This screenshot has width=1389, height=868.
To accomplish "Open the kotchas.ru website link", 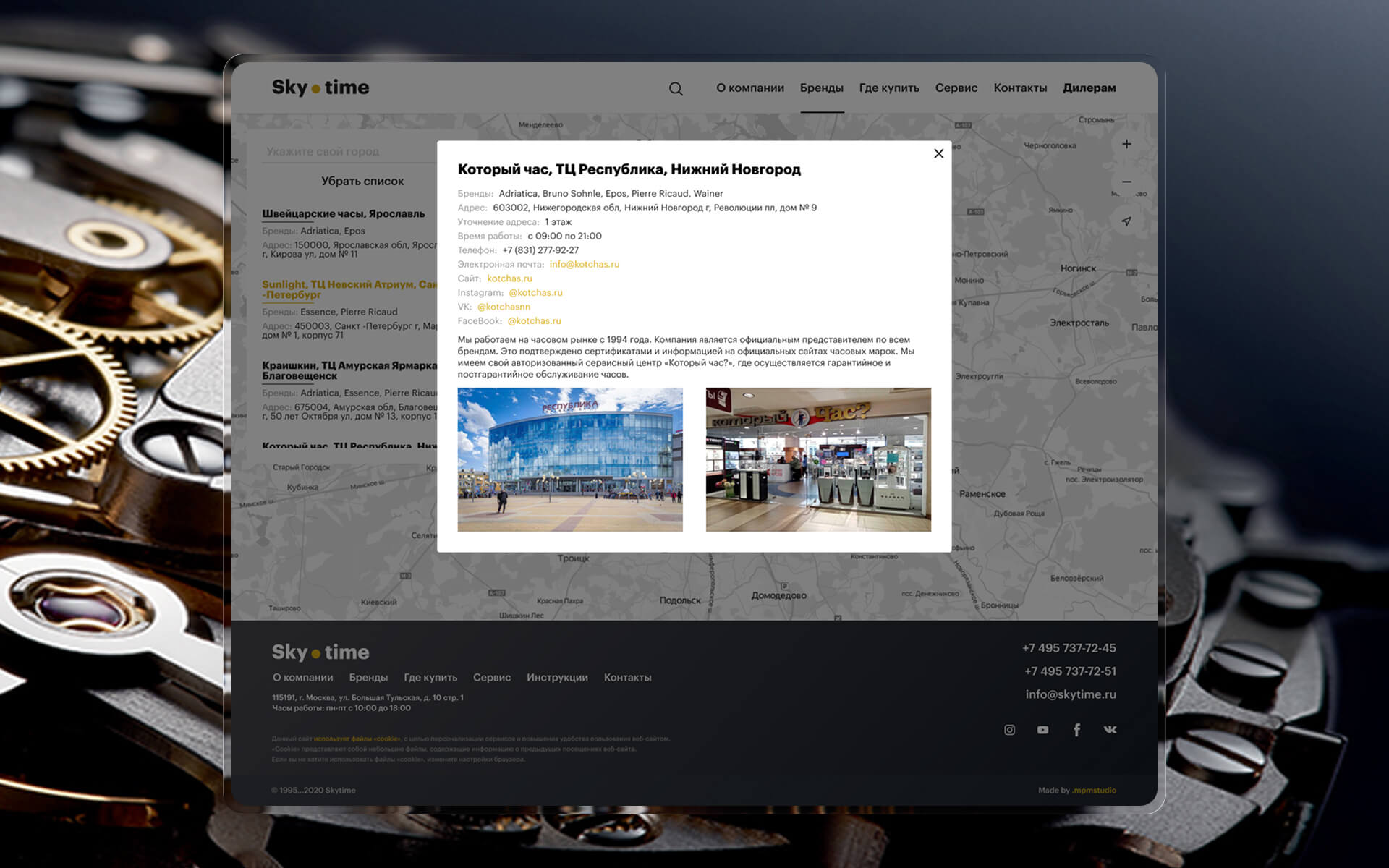I will [x=509, y=278].
